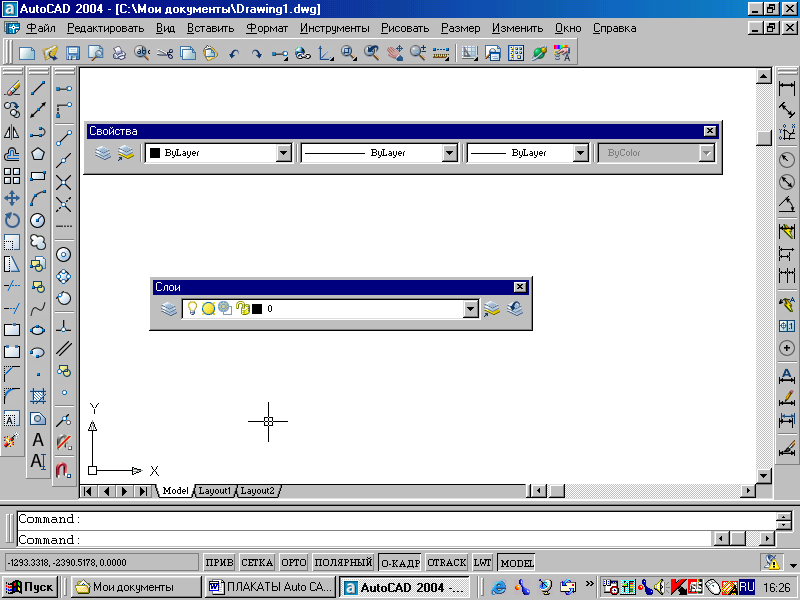
Task: Toggle О-КАДР object snap
Action: 401,562
